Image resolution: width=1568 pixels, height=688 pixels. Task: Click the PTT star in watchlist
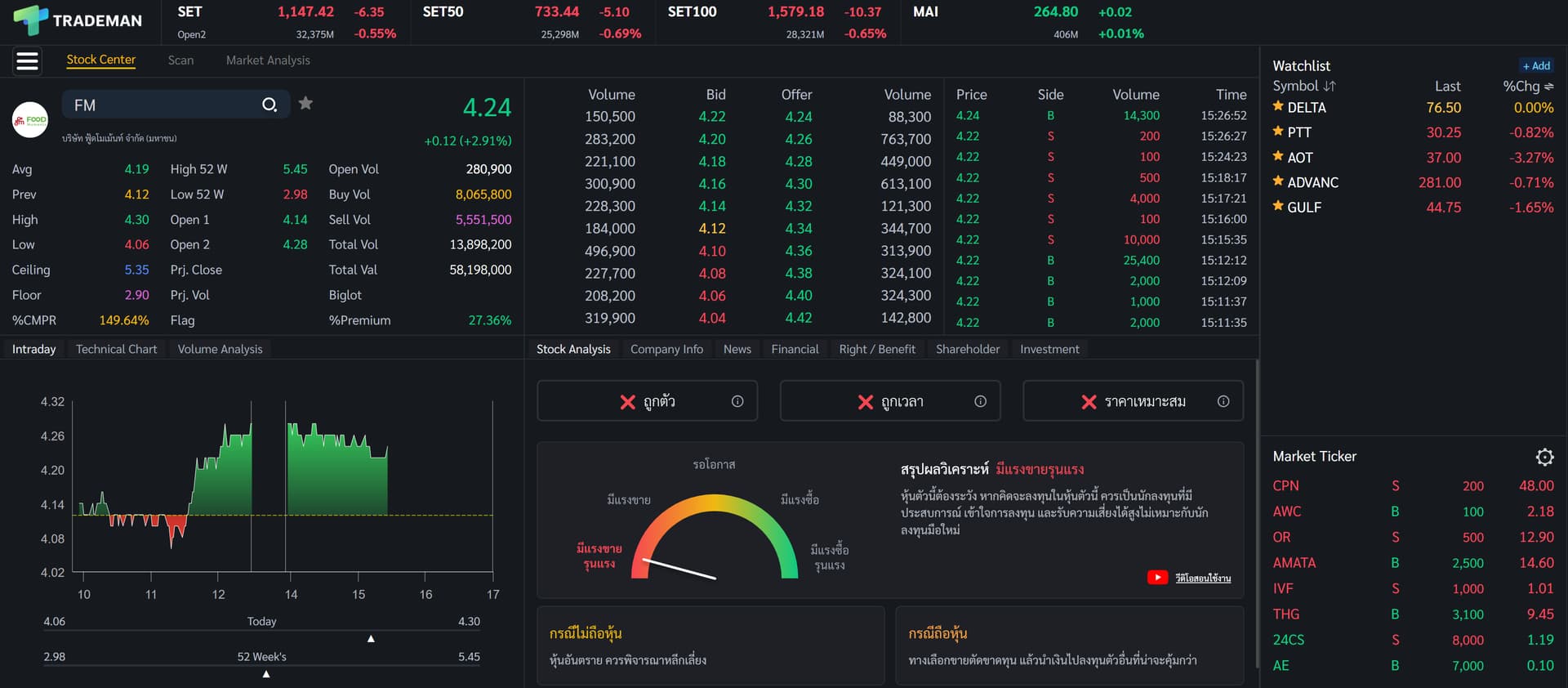1279,131
